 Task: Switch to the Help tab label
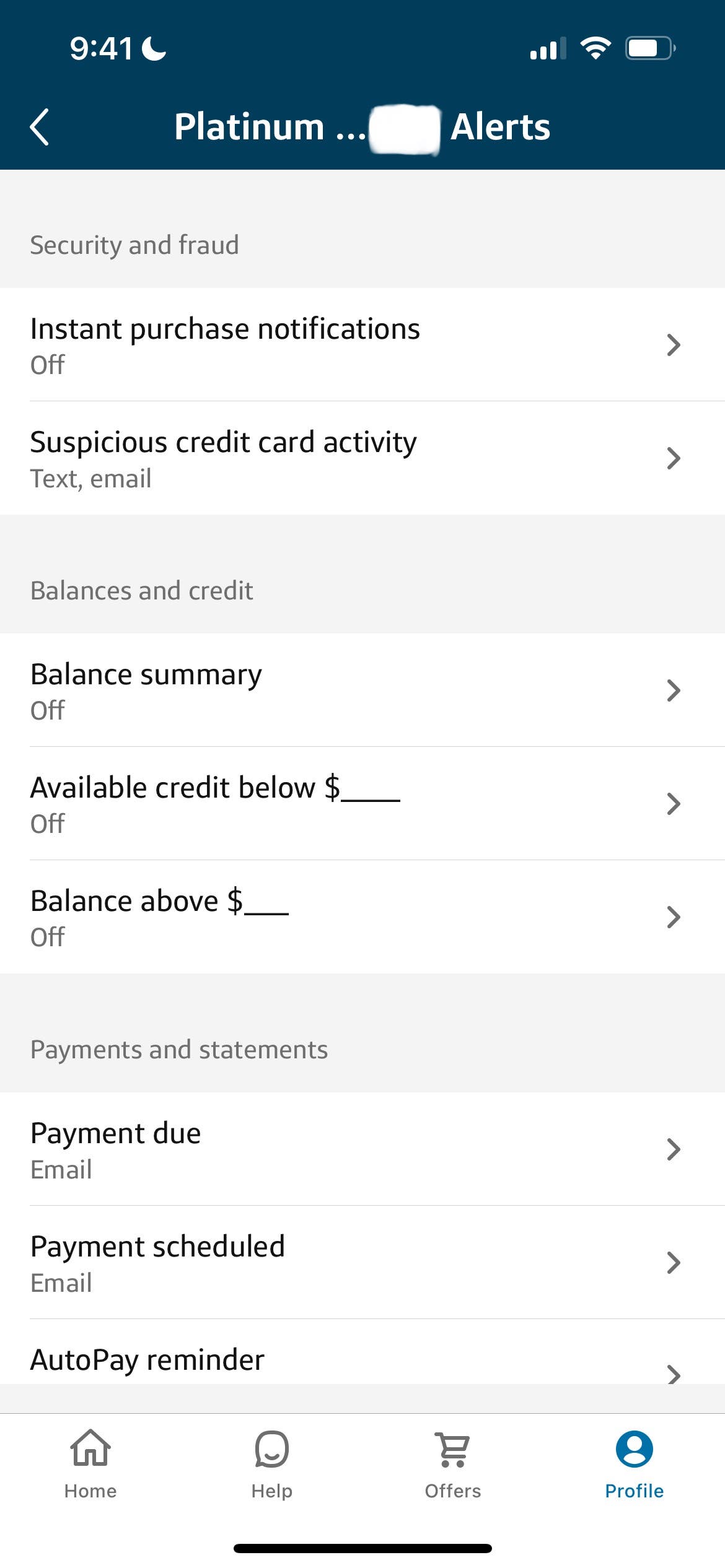pyautogui.click(x=271, y=1491)
